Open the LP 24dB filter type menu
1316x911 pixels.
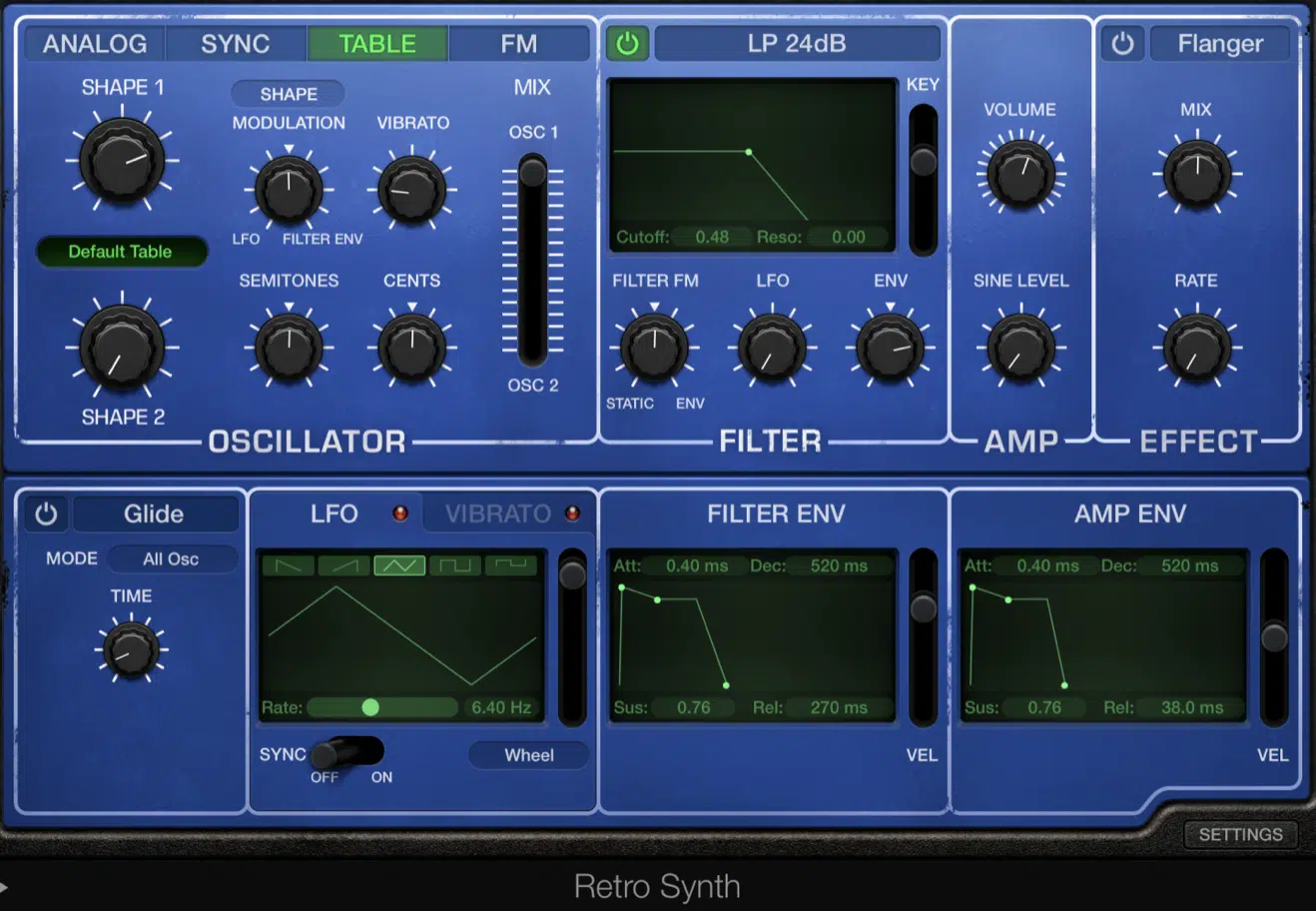coord(797,44)
